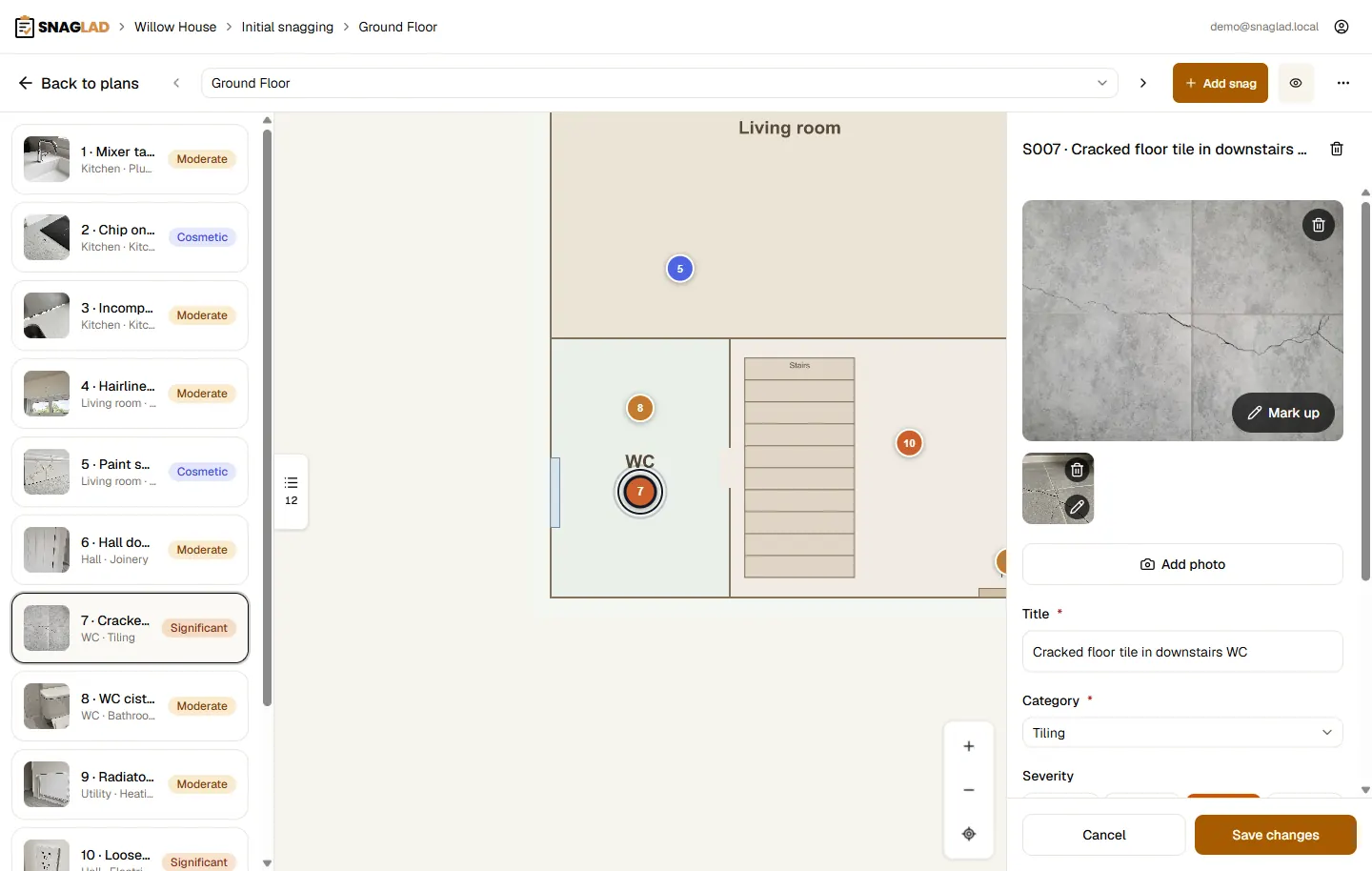This screenshot has width=1372, height=871.
Task: Select pin 10 near the stairs
Action: [x=910, y=443]
